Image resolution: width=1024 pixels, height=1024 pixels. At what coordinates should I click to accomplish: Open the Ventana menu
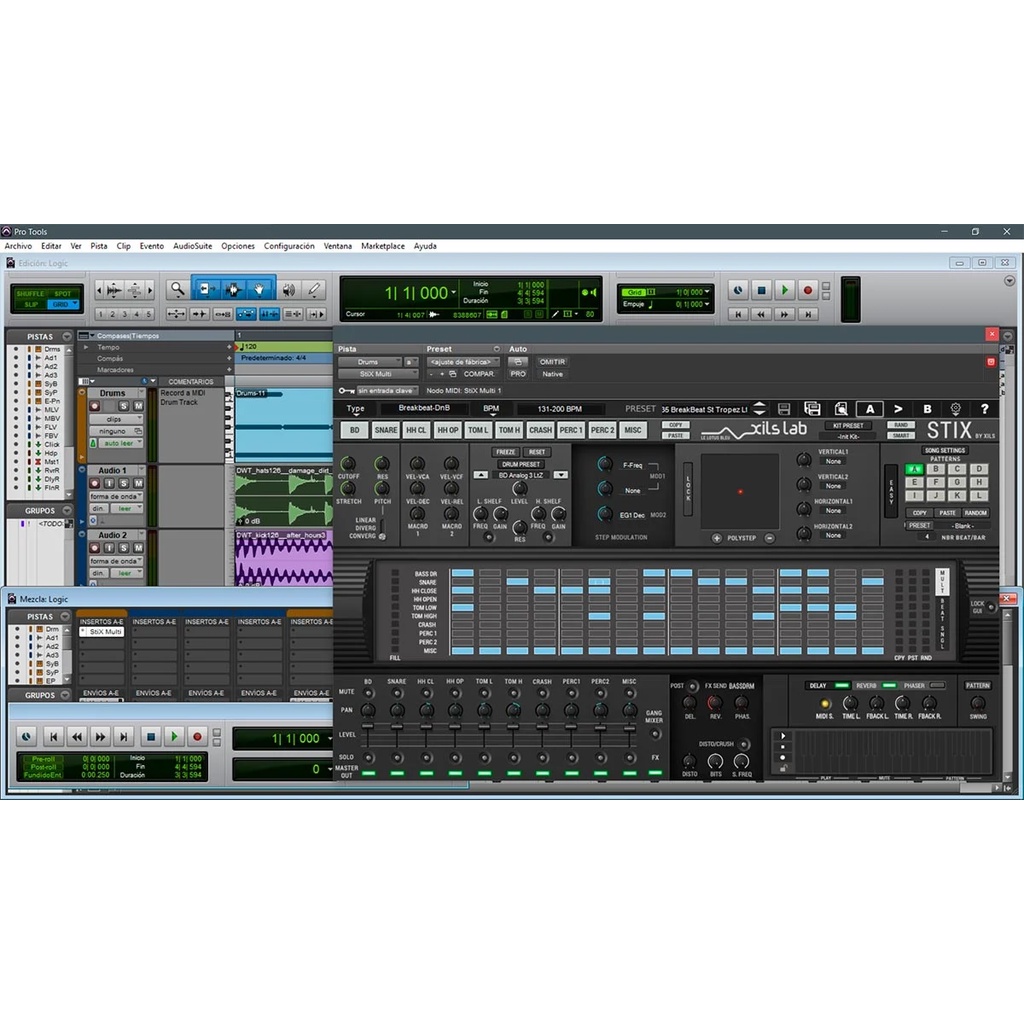tap(338, 246)
